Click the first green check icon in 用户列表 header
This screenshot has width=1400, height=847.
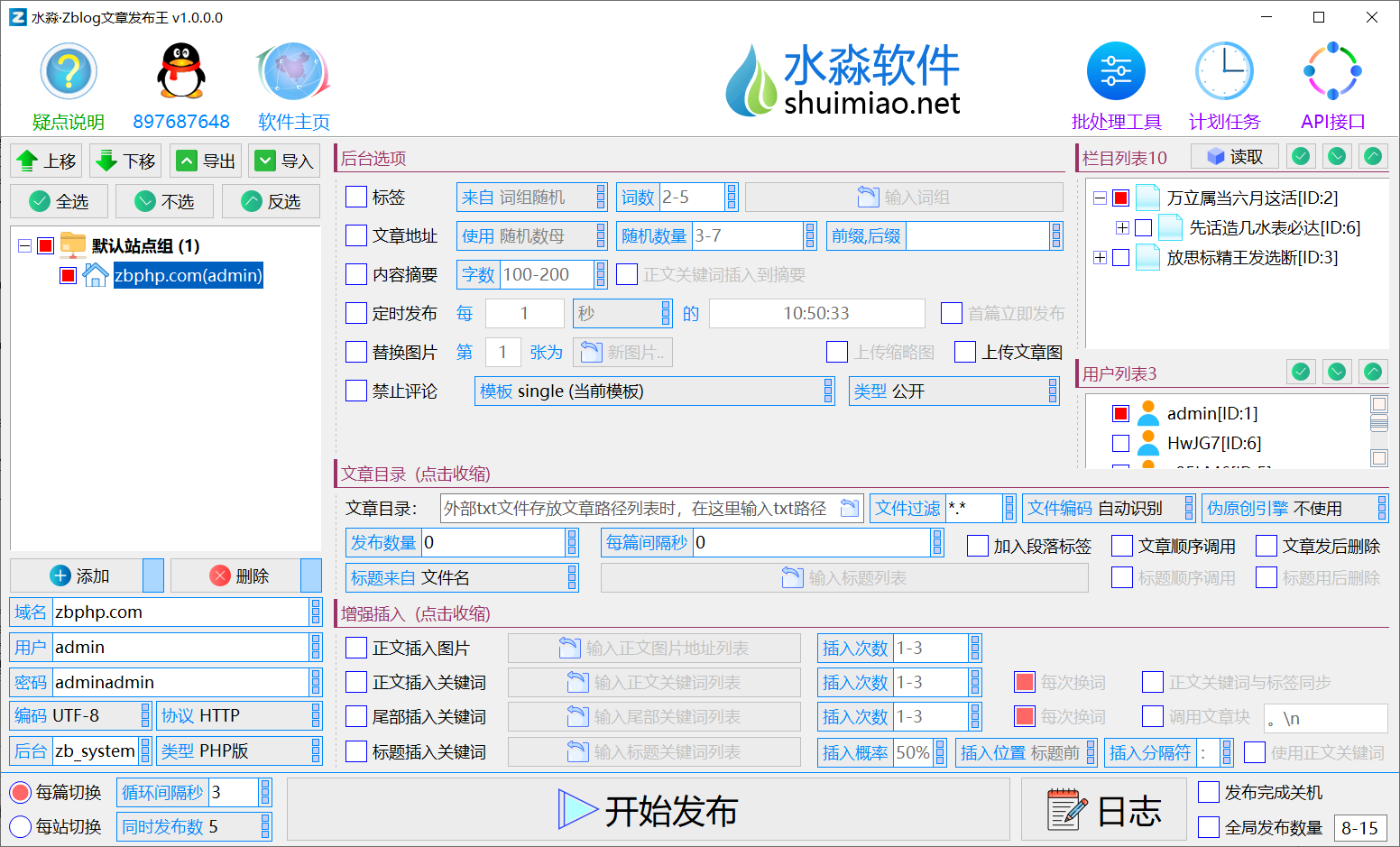click(x=1301, y=372)
